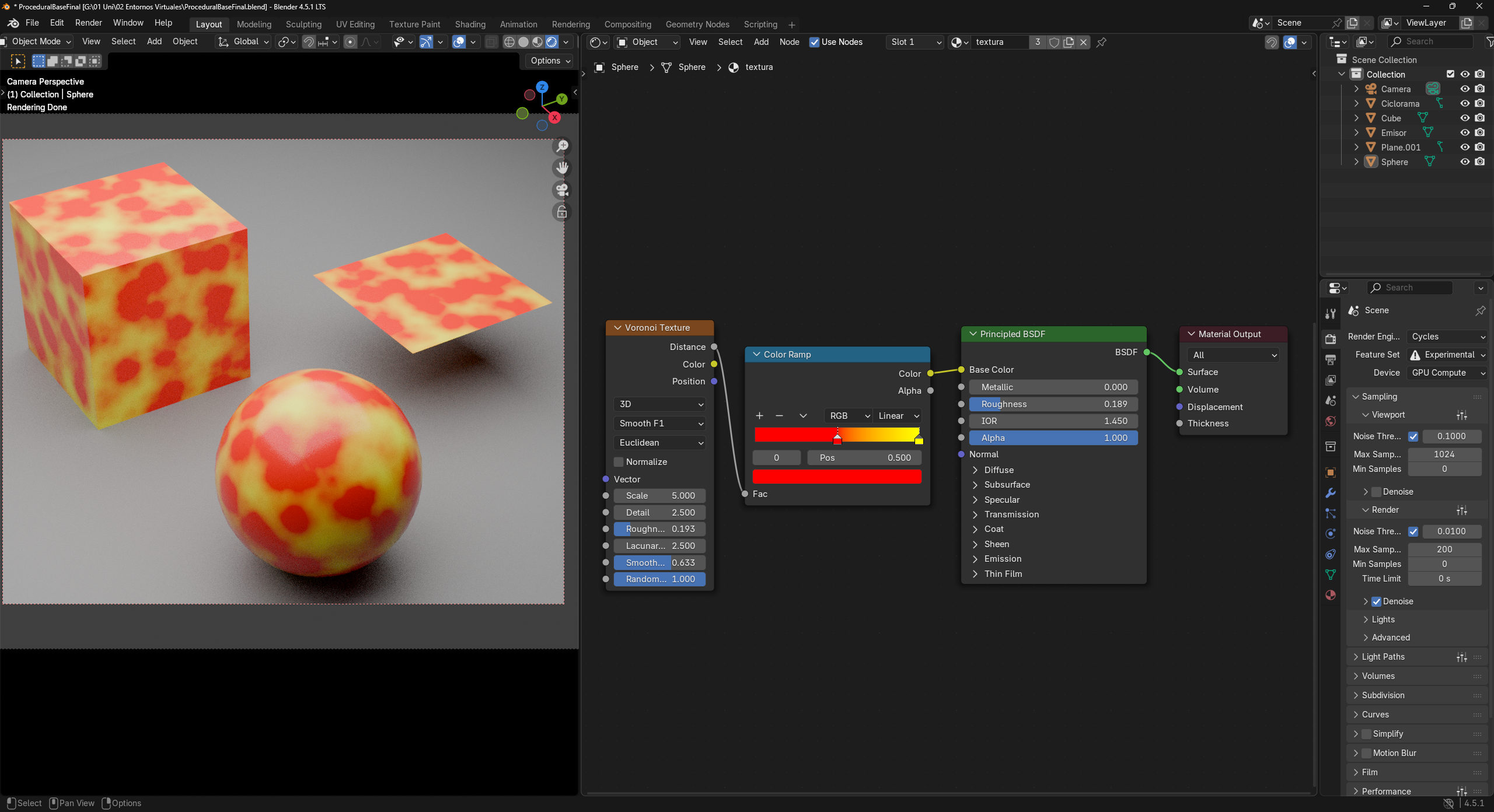
Task: Enable the Normalize checkbox in Voronoi Texture
Action: point(619,462)
